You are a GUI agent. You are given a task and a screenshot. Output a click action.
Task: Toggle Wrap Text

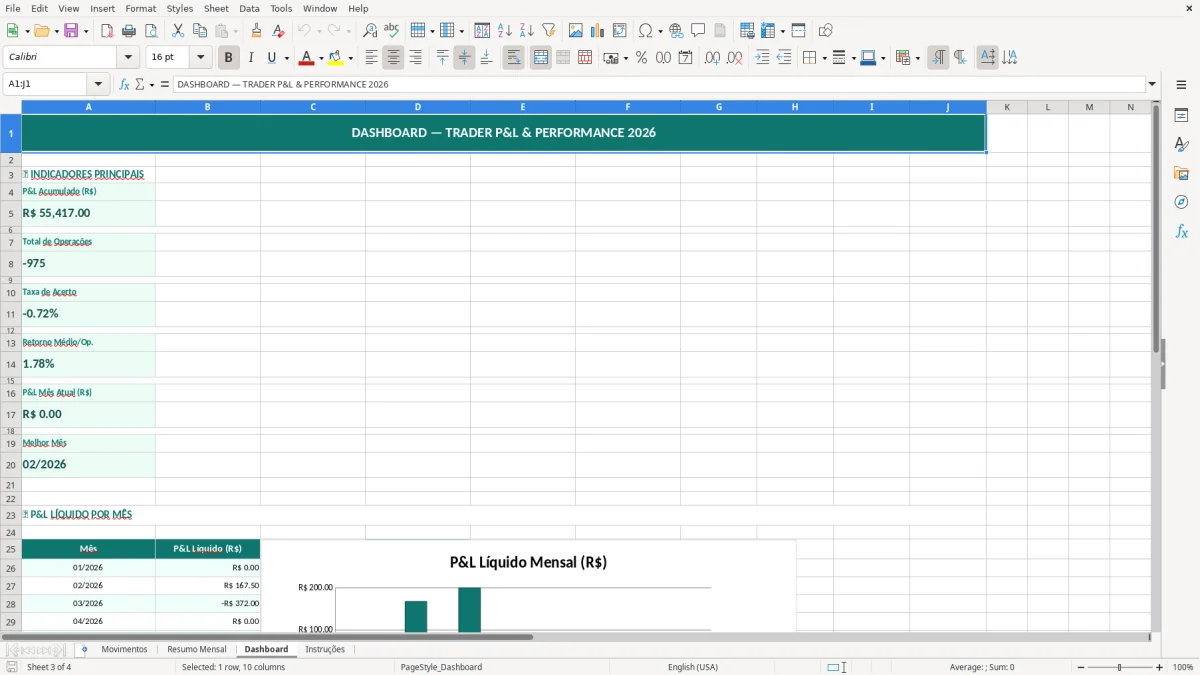pos(513,58)
